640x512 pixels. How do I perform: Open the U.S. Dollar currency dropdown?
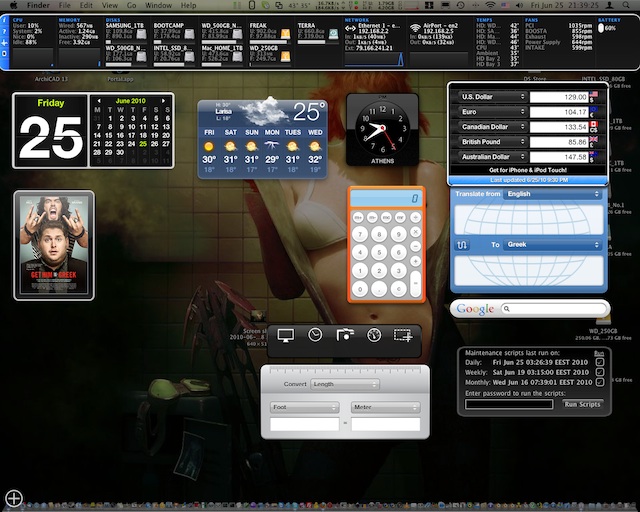pos(492,97)
